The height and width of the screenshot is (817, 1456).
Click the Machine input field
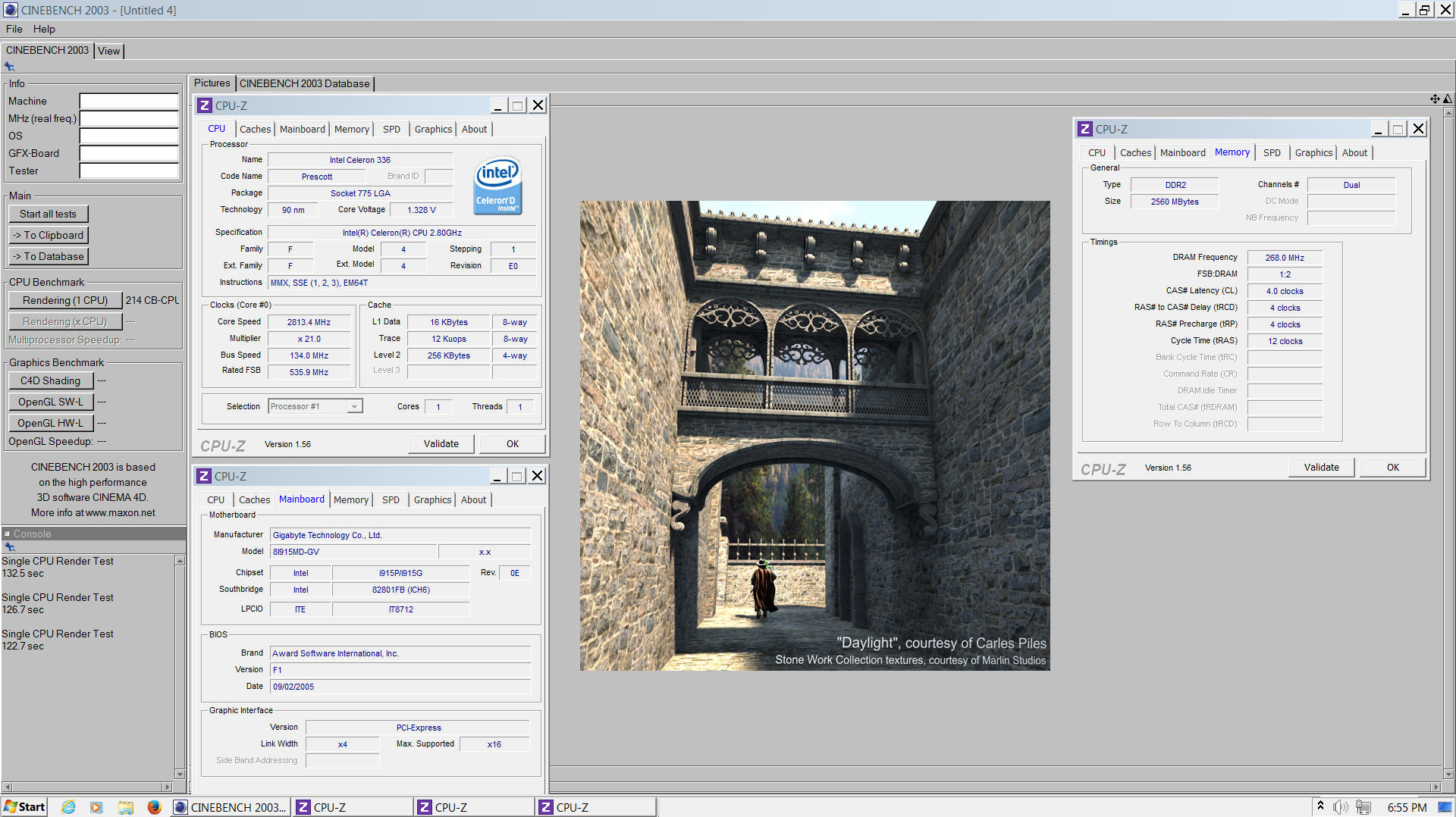coord(129,102)
